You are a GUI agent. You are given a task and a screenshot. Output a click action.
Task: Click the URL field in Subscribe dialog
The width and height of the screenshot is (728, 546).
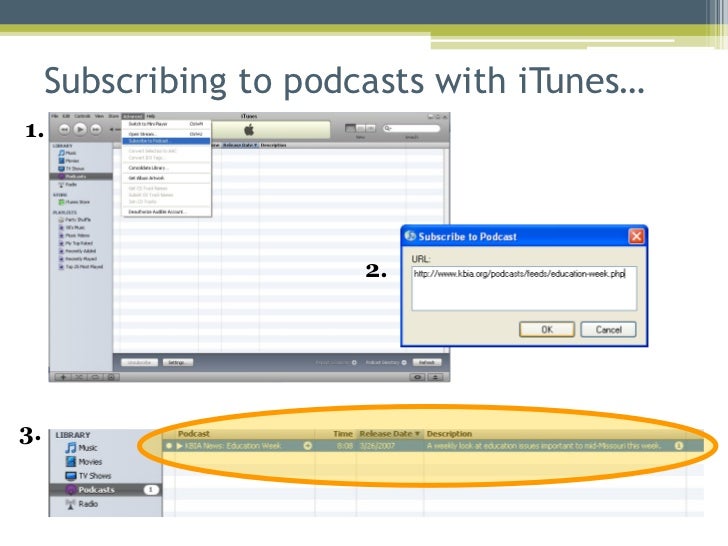click(x=524, y=288)
